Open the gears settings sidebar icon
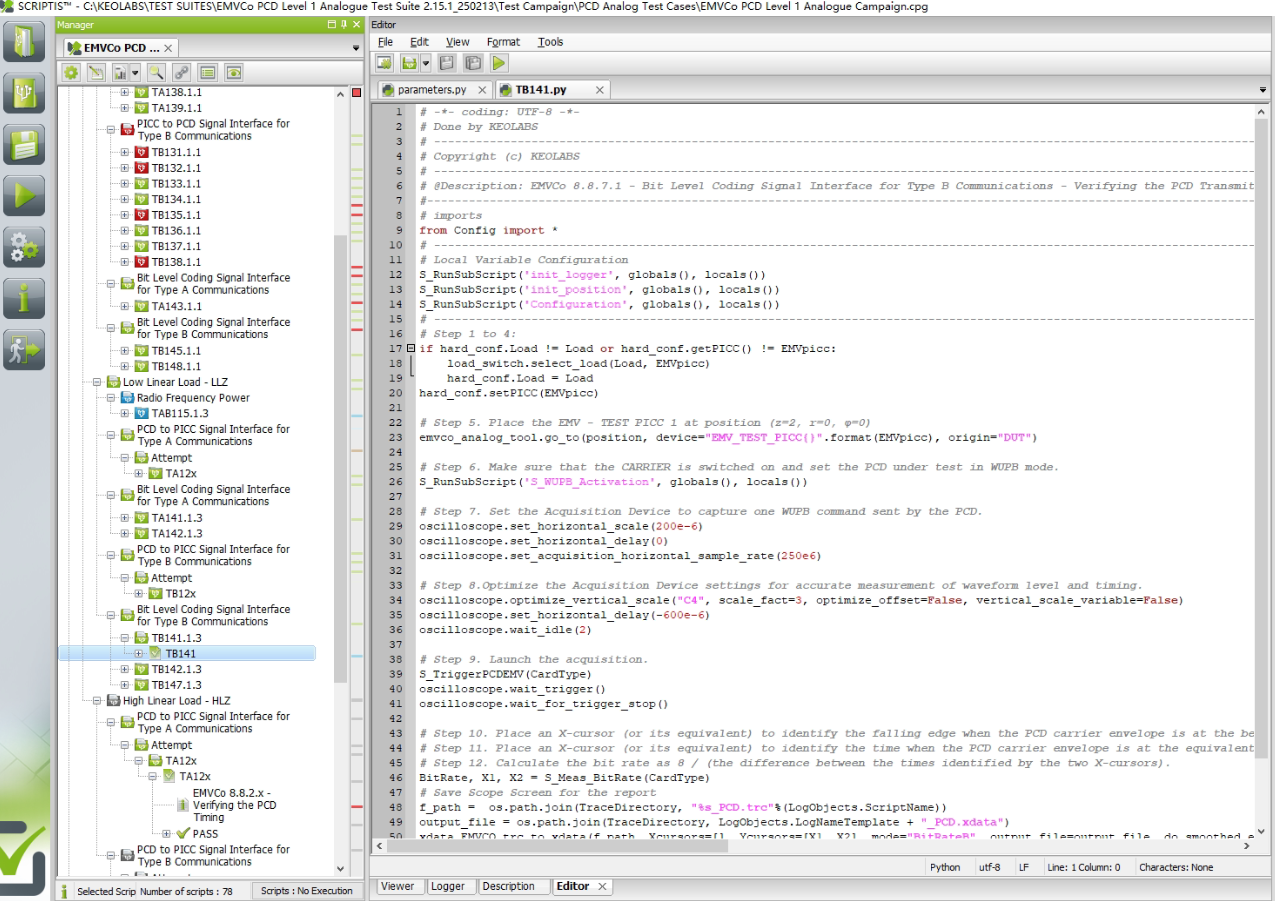The height and width of the screenshot is (901, 1275). tap(25, 246)
